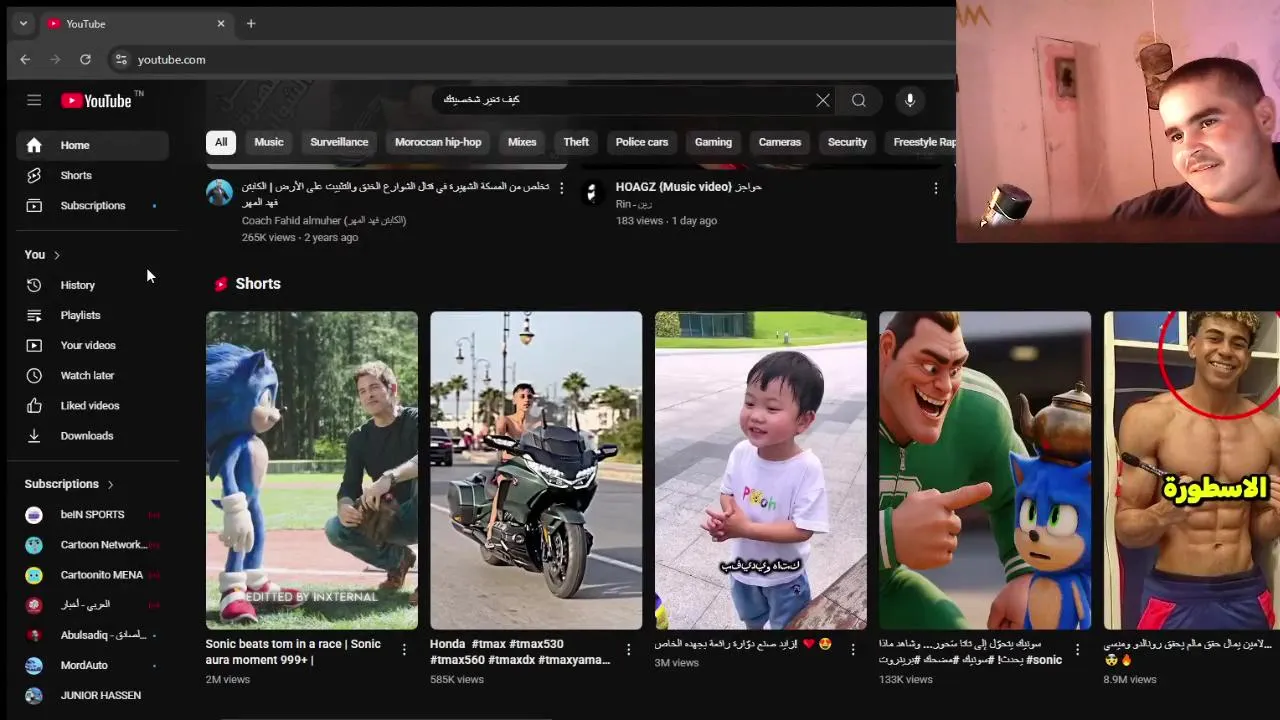Image resolution: width=1280 pixels, height=720 pixels.
Task: Play the Sonic teapot animated short
Action: [985, 470]
